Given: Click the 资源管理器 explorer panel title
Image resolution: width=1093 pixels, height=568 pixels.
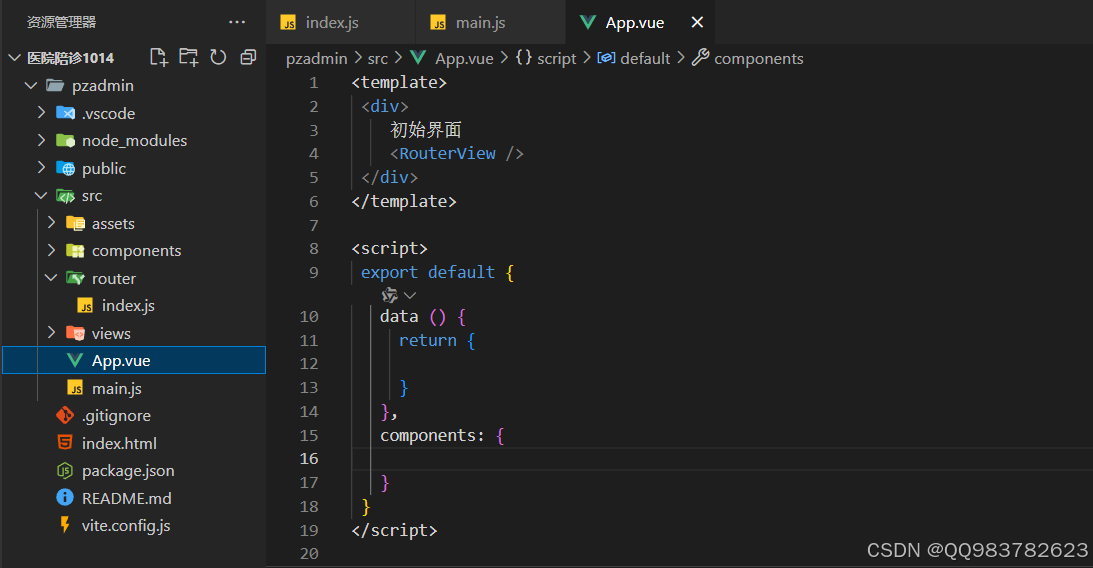Looking at the screenshot, I should (x=61, y=22).
